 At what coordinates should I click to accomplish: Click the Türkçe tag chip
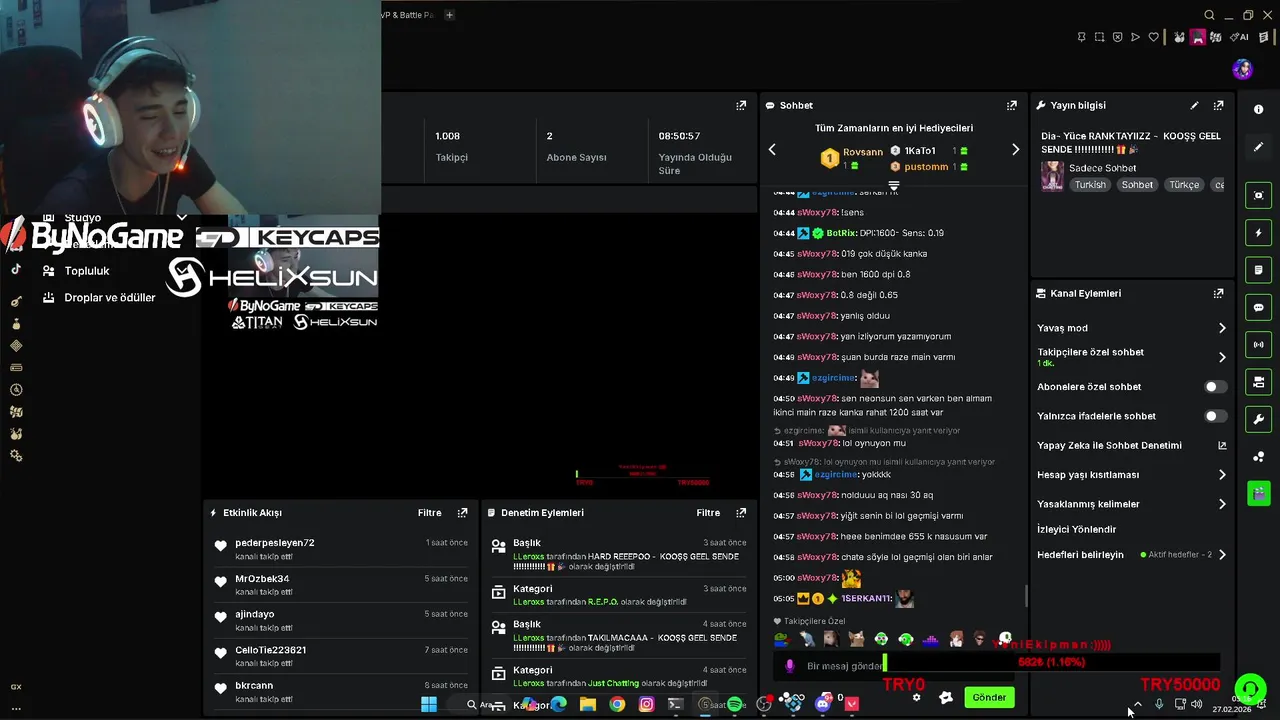(1184, 185)
